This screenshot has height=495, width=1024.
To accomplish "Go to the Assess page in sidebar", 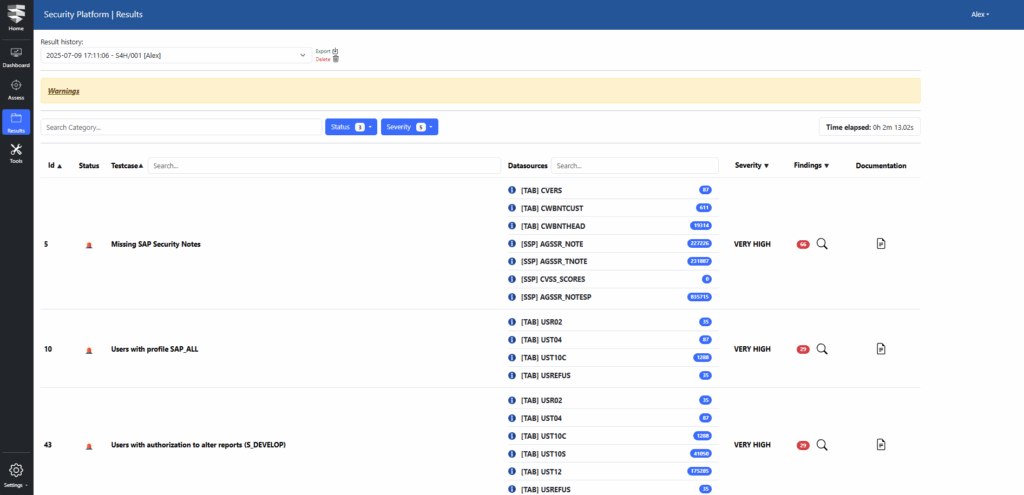I will (16, 88).
